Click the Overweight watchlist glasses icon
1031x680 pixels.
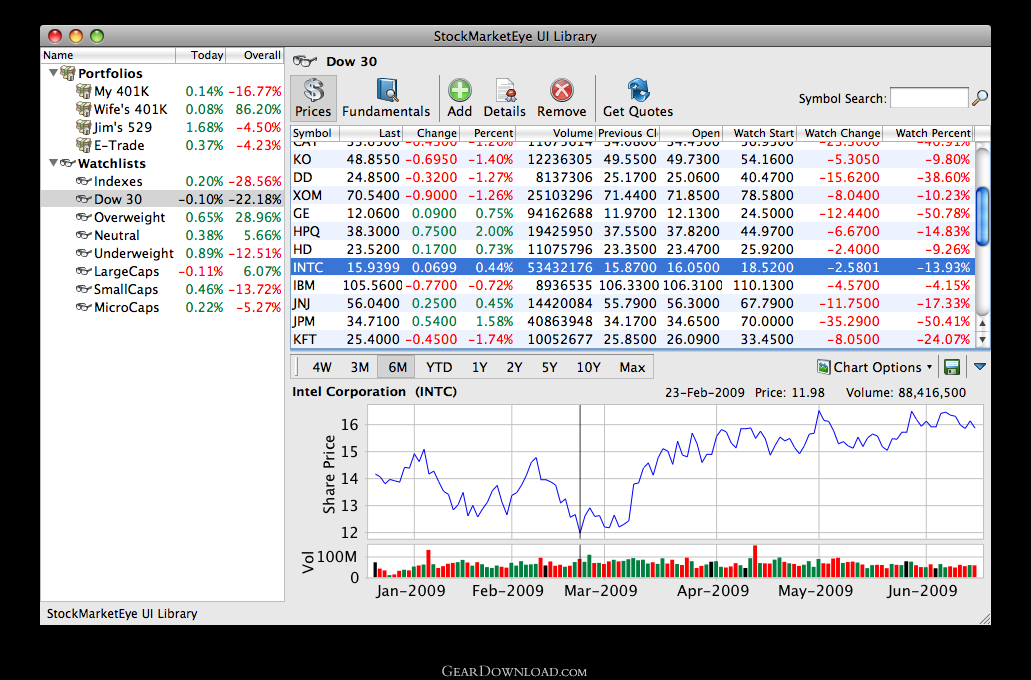coord(83,217)
